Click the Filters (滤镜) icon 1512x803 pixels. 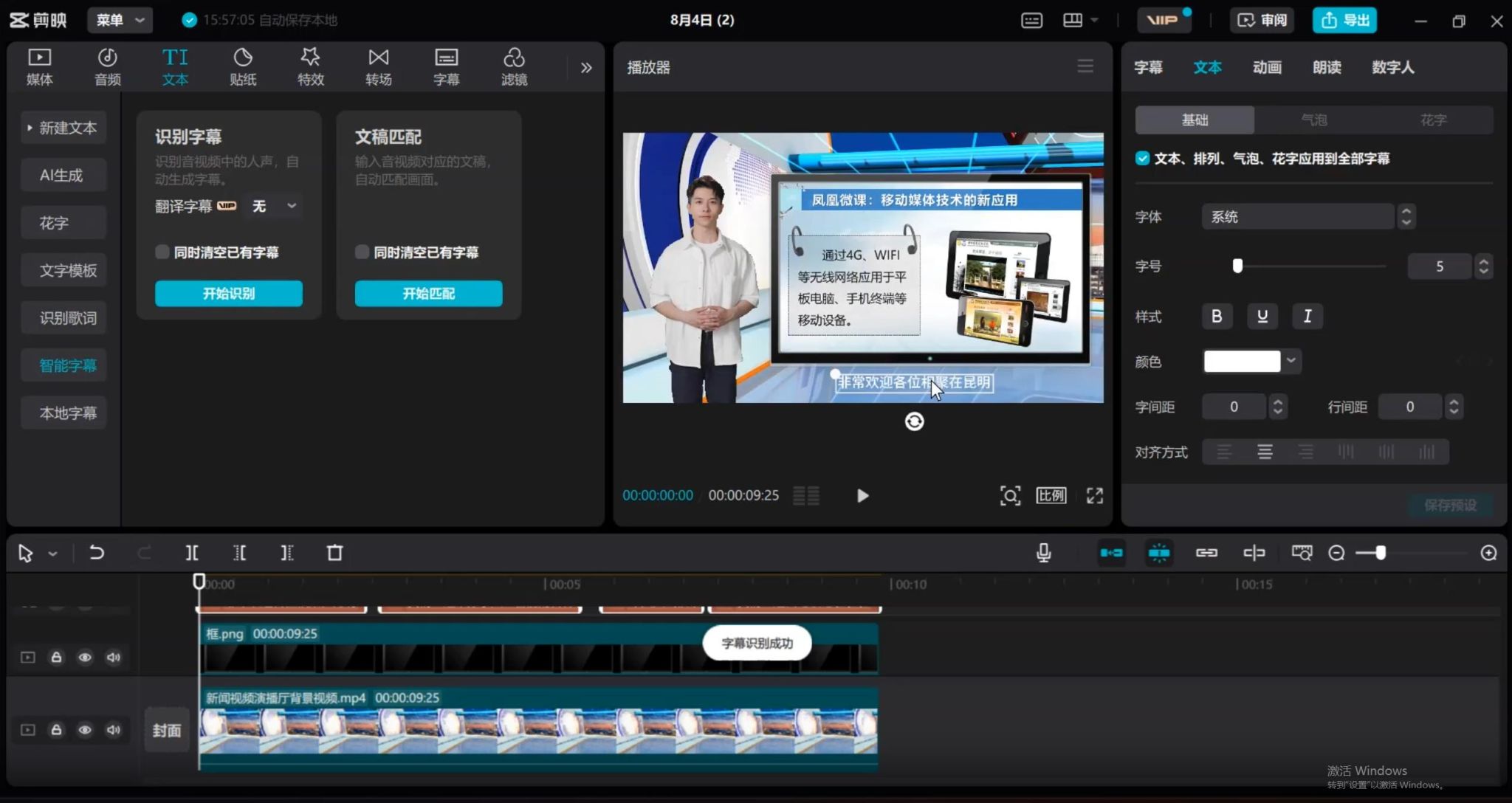(x=514, y=66)
